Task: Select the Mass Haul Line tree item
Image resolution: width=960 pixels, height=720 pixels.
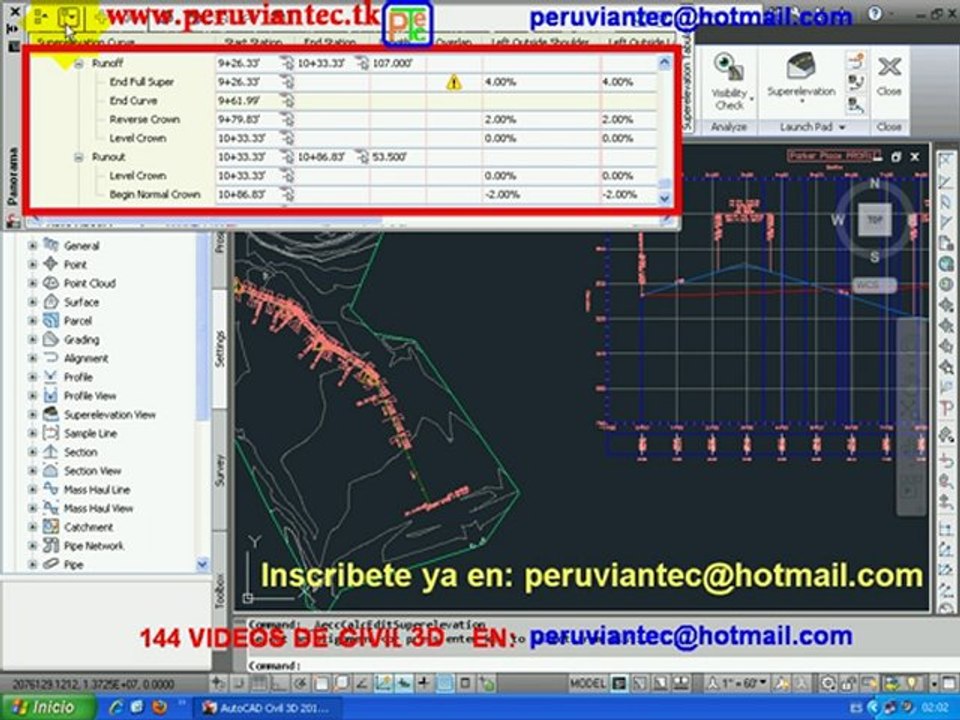Action: click(x=97, y=490)
